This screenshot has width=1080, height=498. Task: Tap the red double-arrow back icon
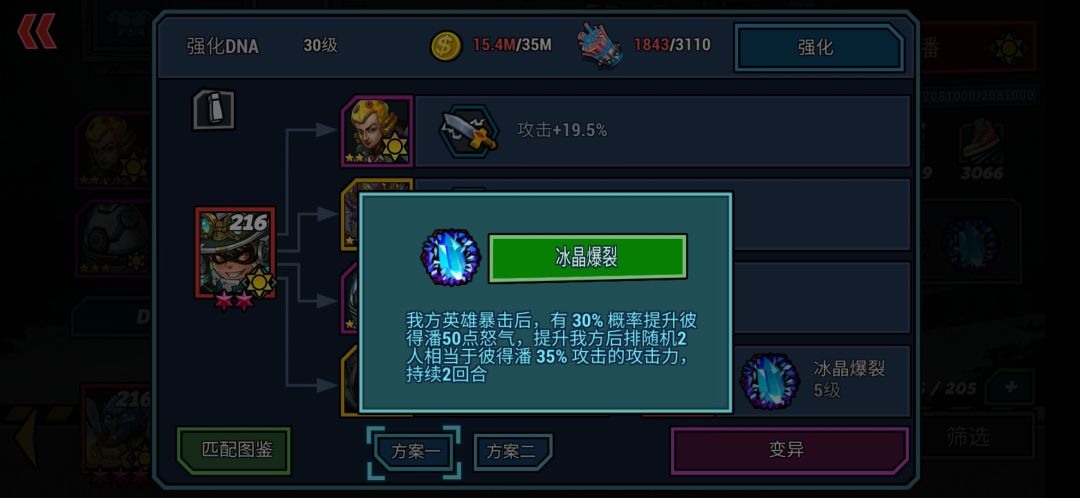37,32
